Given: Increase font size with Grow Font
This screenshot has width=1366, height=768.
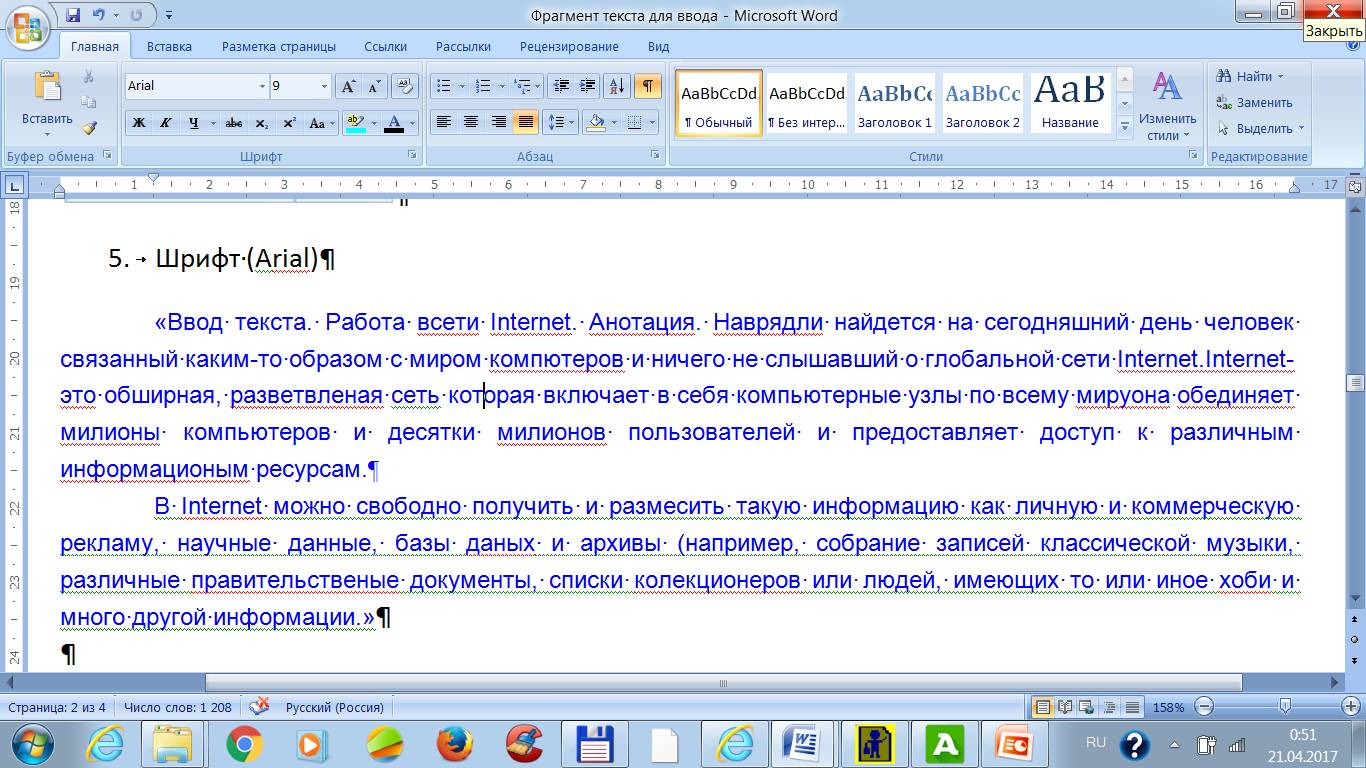Looking at the screenshot, I should [x=348, y=86].
